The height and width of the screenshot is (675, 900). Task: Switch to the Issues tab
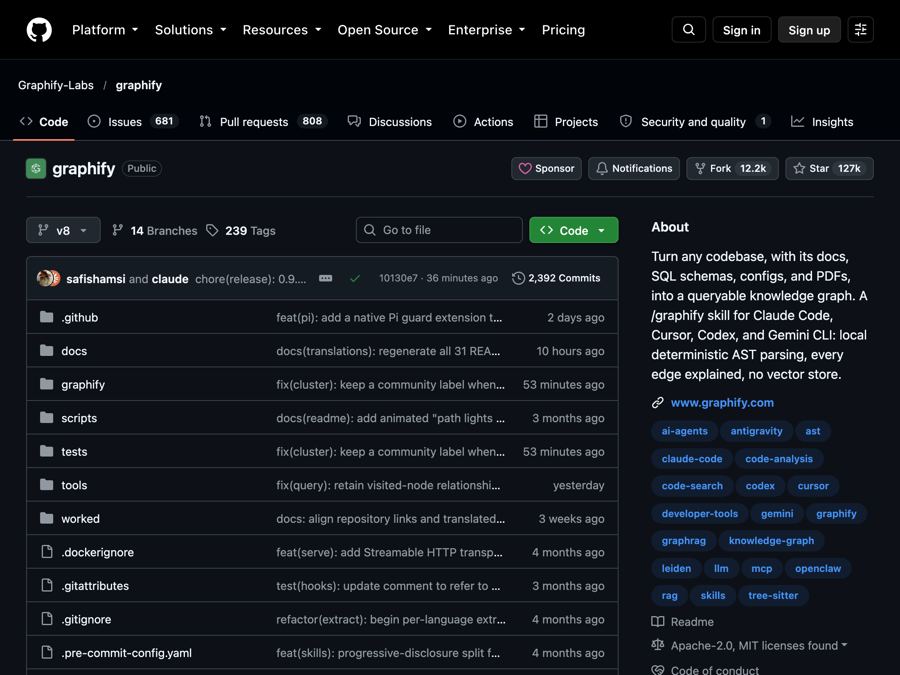pyautogui.click(x=133, y=122)
